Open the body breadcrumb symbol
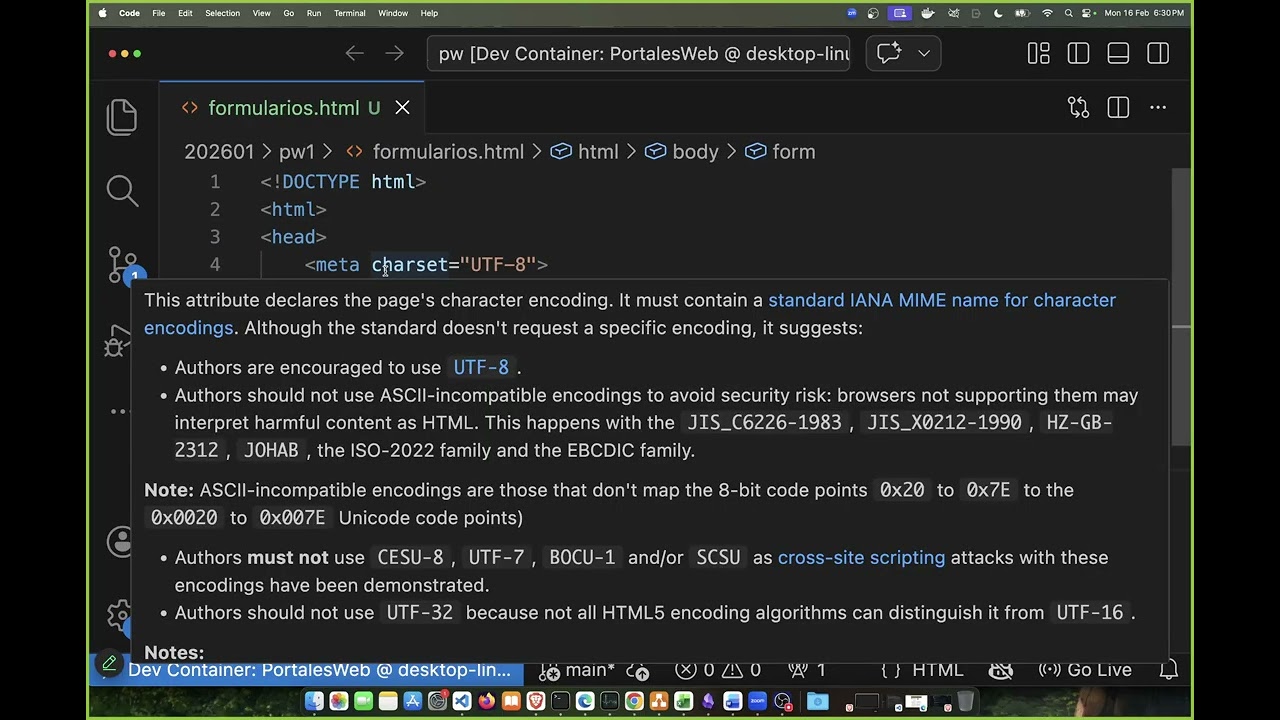 pyautogui.click(x=682, y=152)
